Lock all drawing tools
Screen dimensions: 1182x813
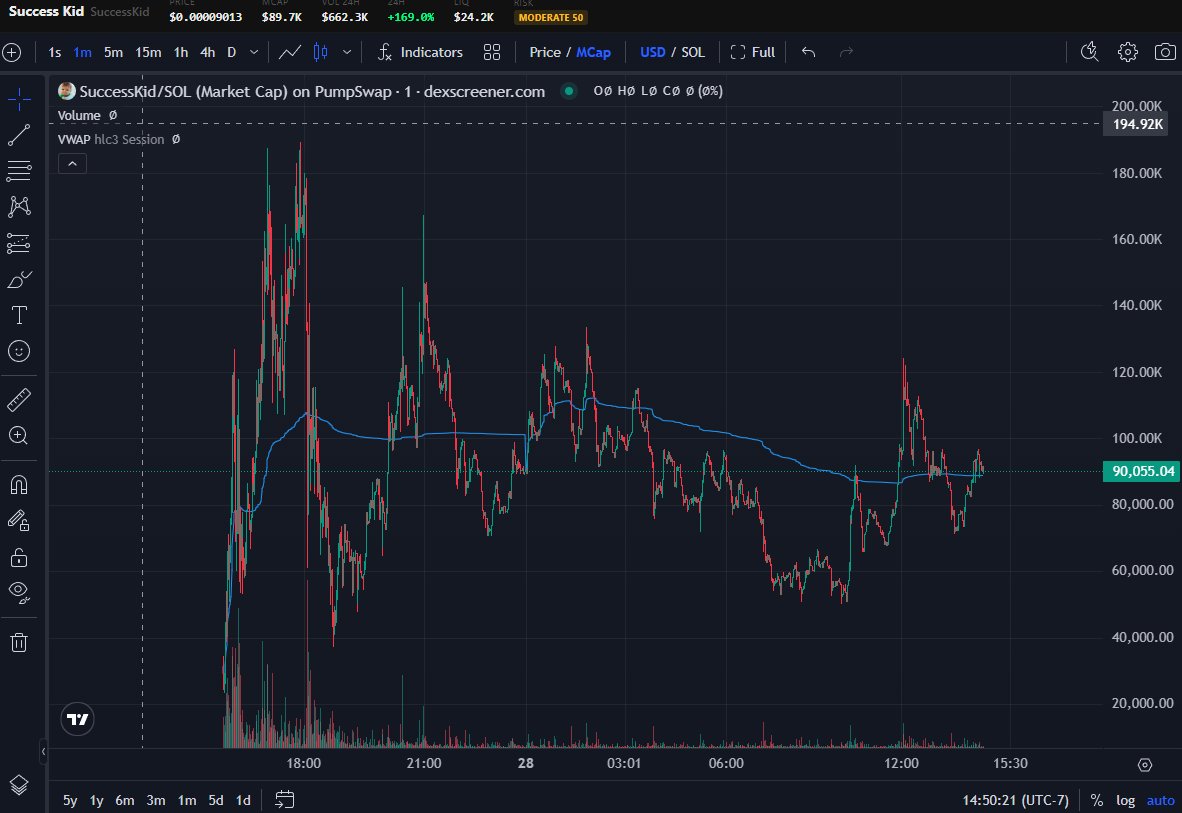[19, 557]
